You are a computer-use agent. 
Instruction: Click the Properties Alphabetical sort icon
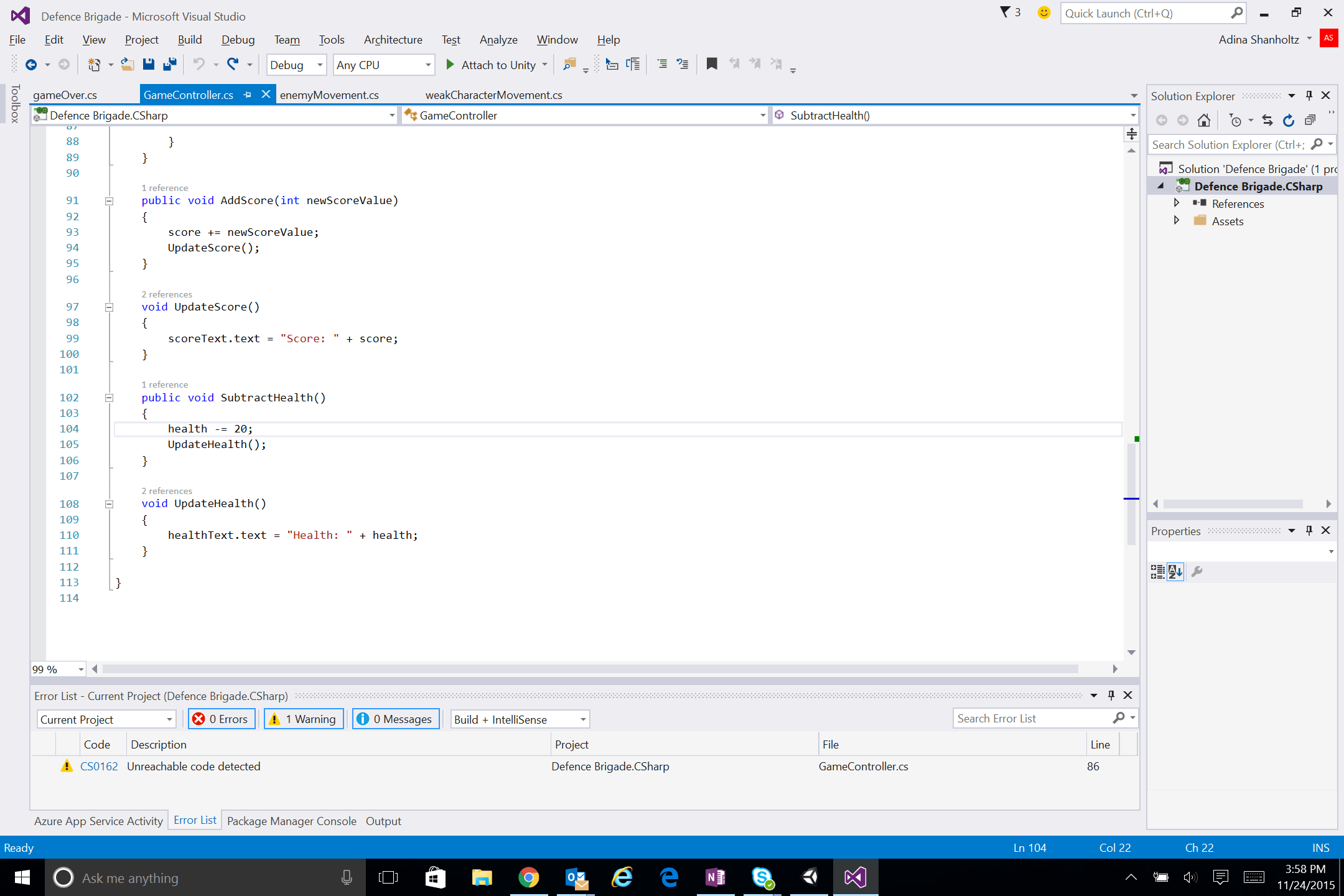[1175, 572]
